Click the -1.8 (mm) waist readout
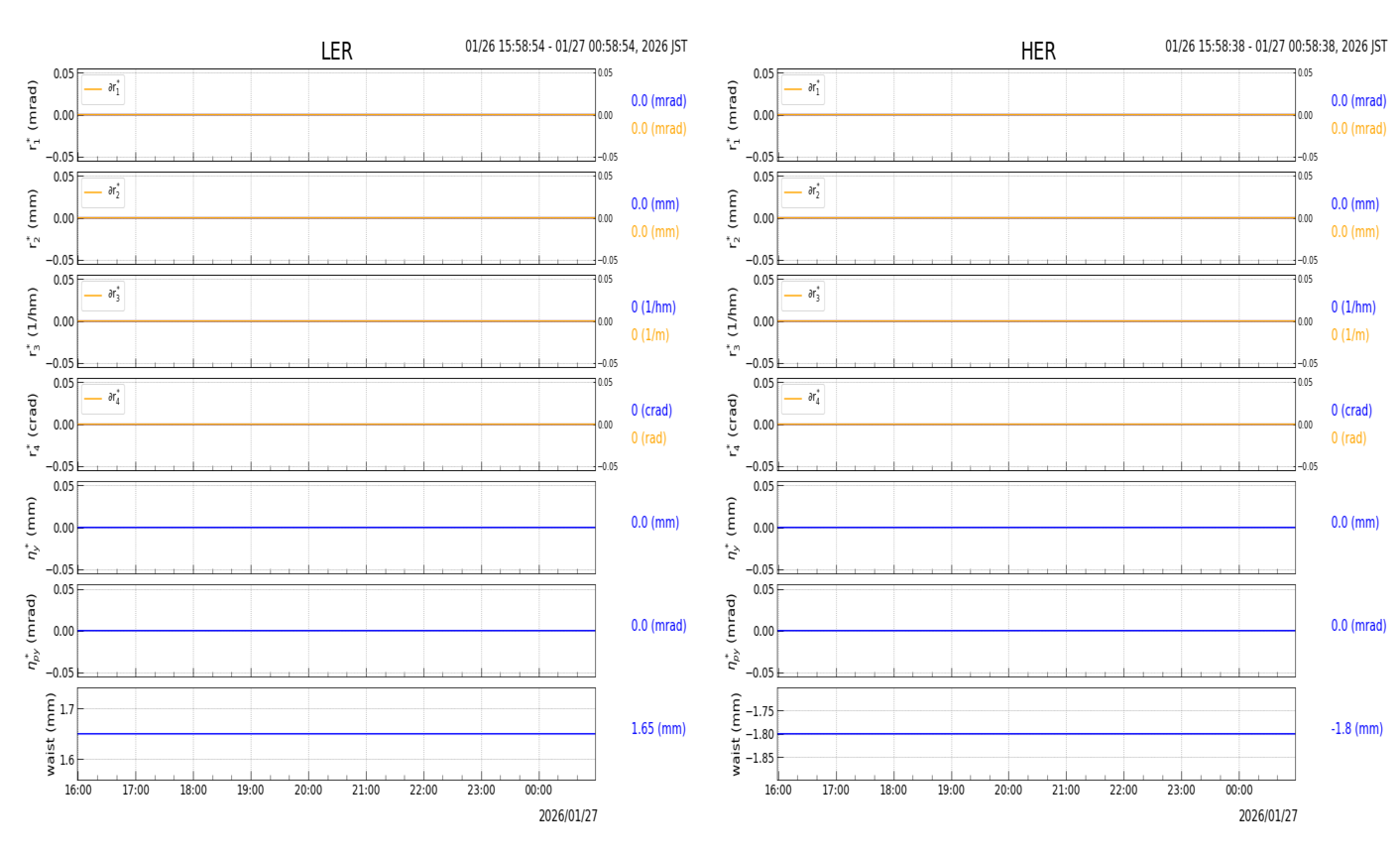The image size is (1400, 857). click(1356, 728)
